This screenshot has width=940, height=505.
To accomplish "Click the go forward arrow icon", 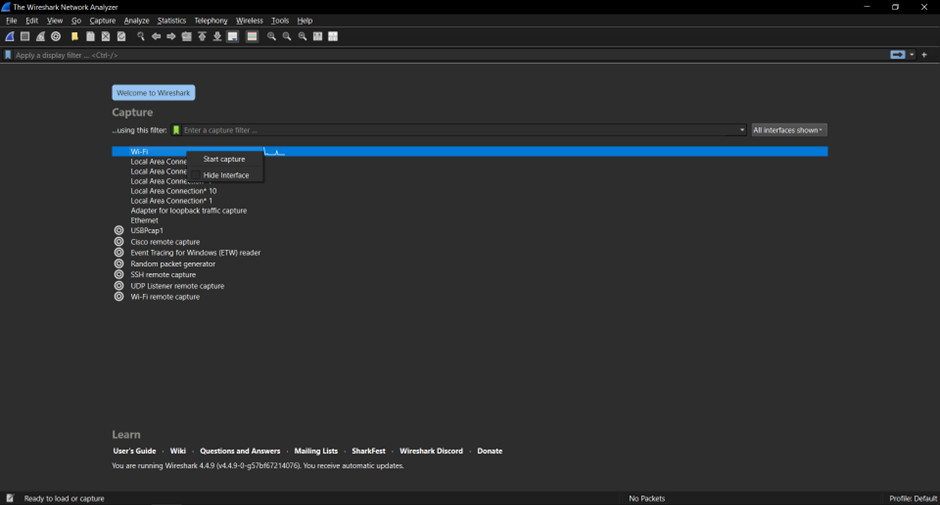I will coord(171,37).
